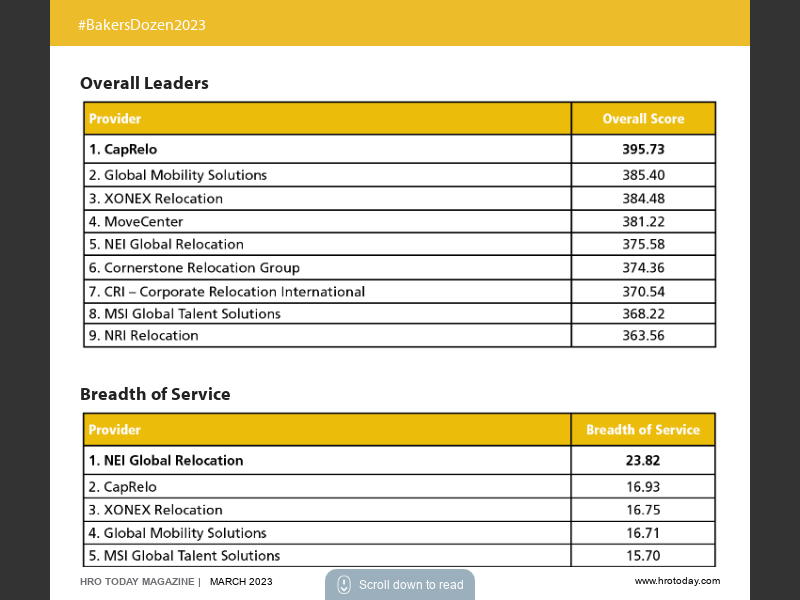This screenshot has height=600, width=800.
Task: Click the bold "Breadth of Service" section heading
Action: (x=155, y=394)
